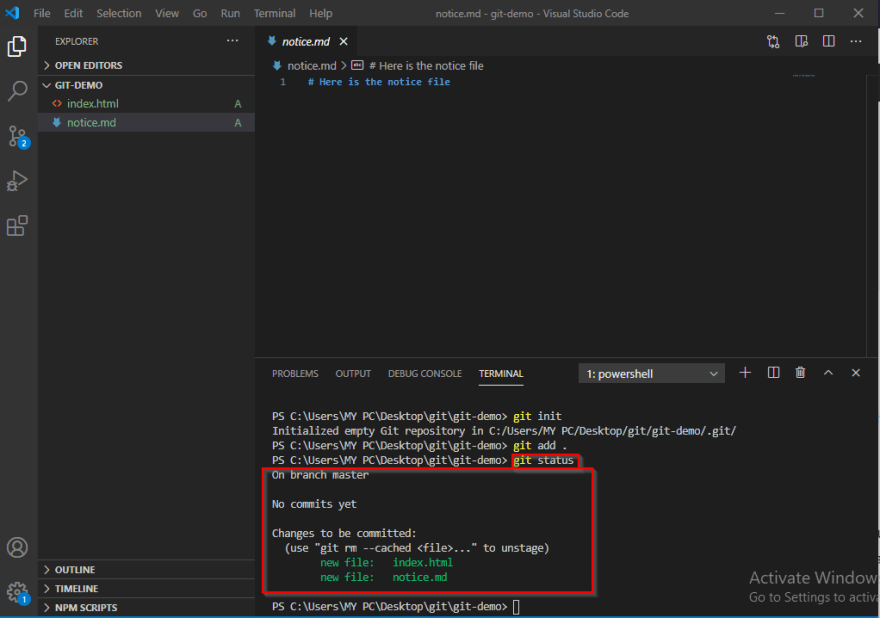Screen dimensions: 880x618
Task: Maximize the terminal panel size
Action: pos(828,373)
